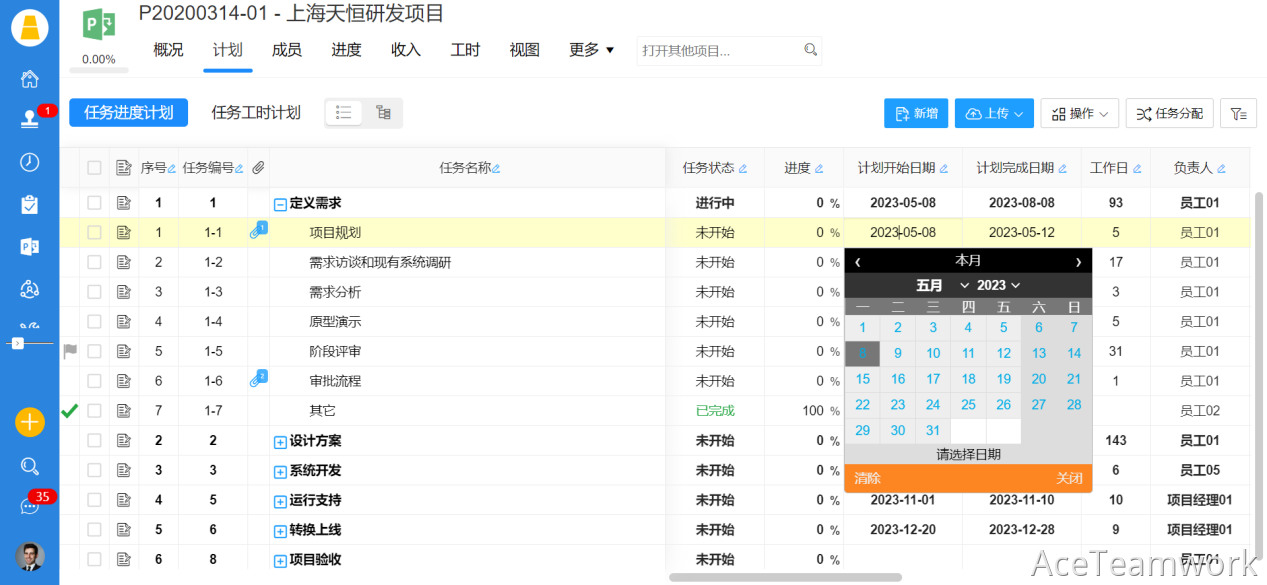Check the box for 系统开发 row
The height and width of the screenshot is (585, 1267).
94,470
